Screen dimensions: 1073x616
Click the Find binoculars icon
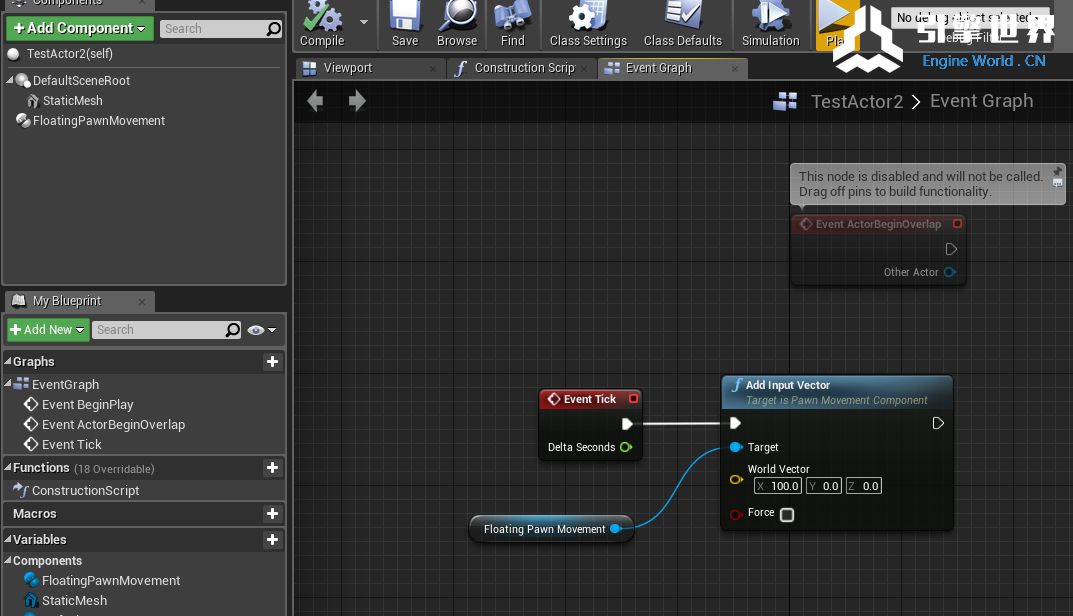click(x=513, y=24)
